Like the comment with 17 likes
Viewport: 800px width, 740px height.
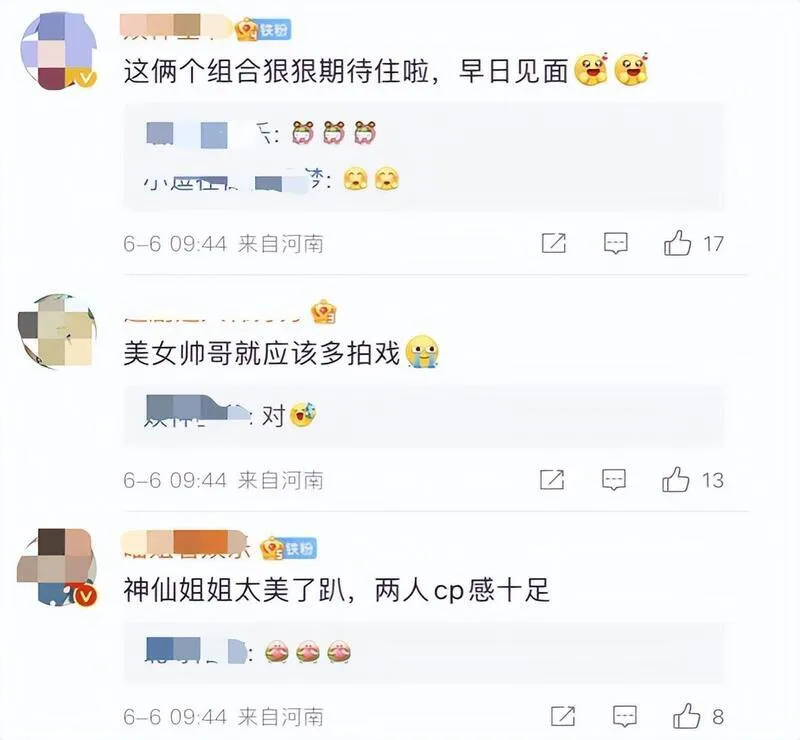[678, 243]
